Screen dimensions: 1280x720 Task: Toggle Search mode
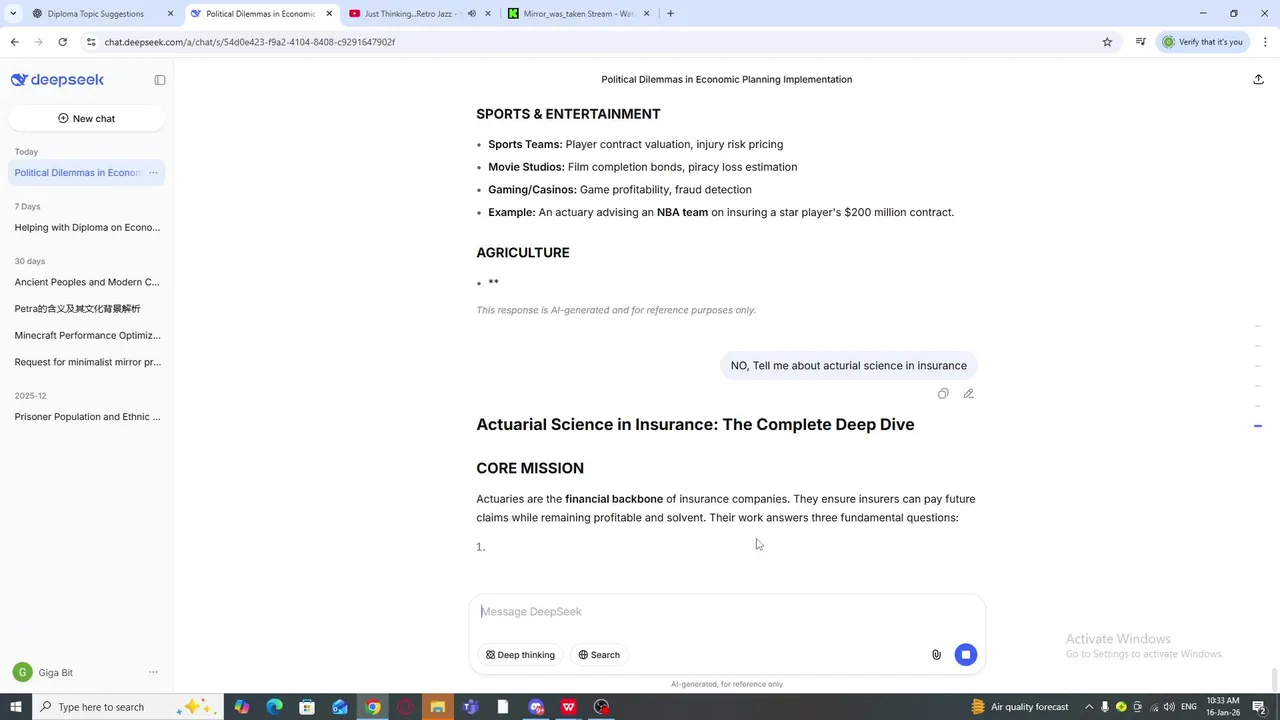coord(599,655)
